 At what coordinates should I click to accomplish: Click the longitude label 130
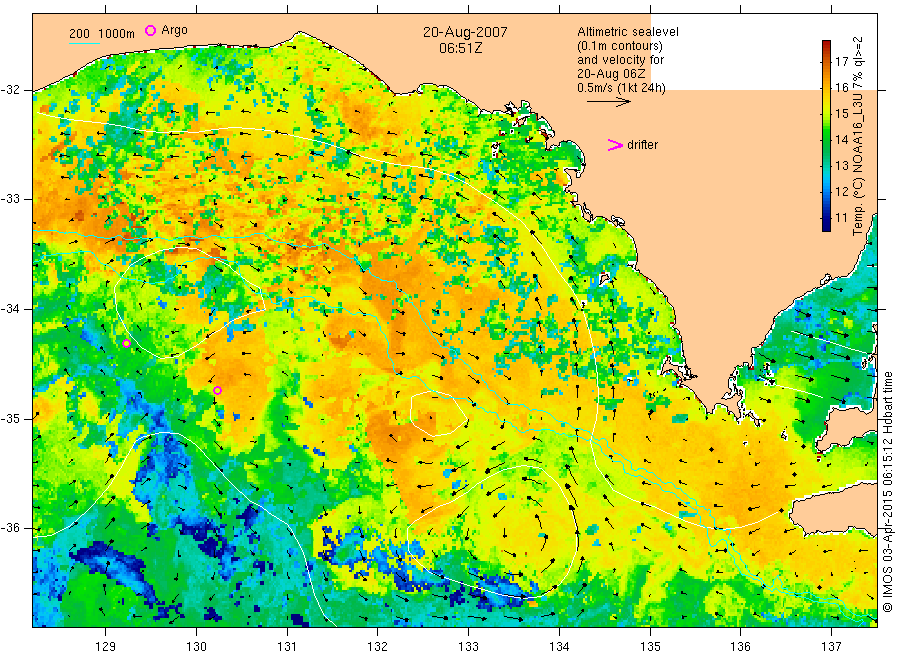click(196, 647)
